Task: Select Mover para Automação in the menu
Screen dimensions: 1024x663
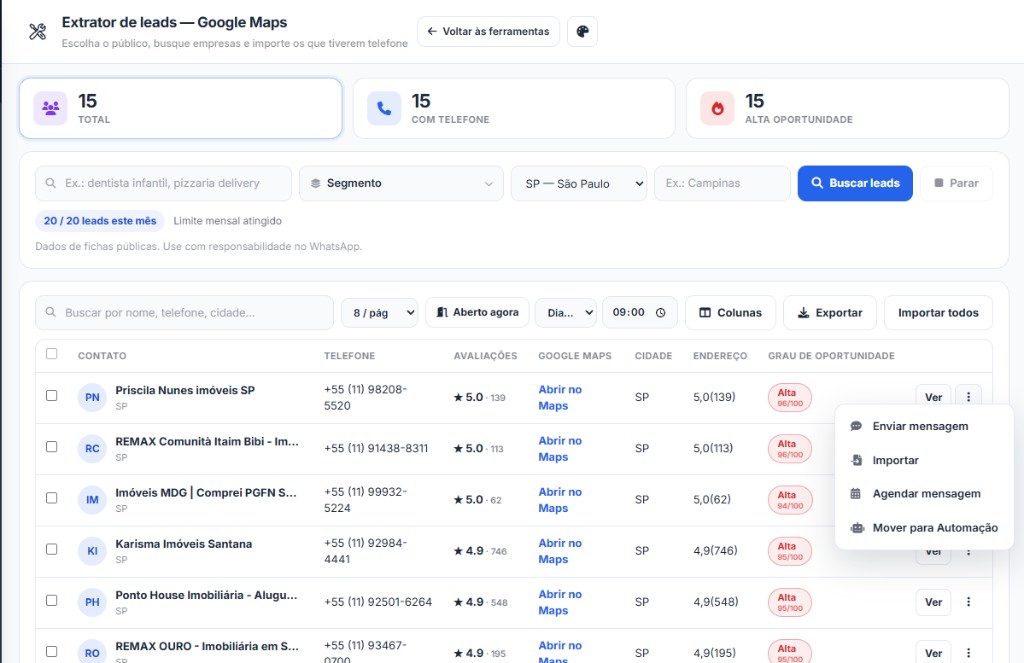Action: (924, 528)
